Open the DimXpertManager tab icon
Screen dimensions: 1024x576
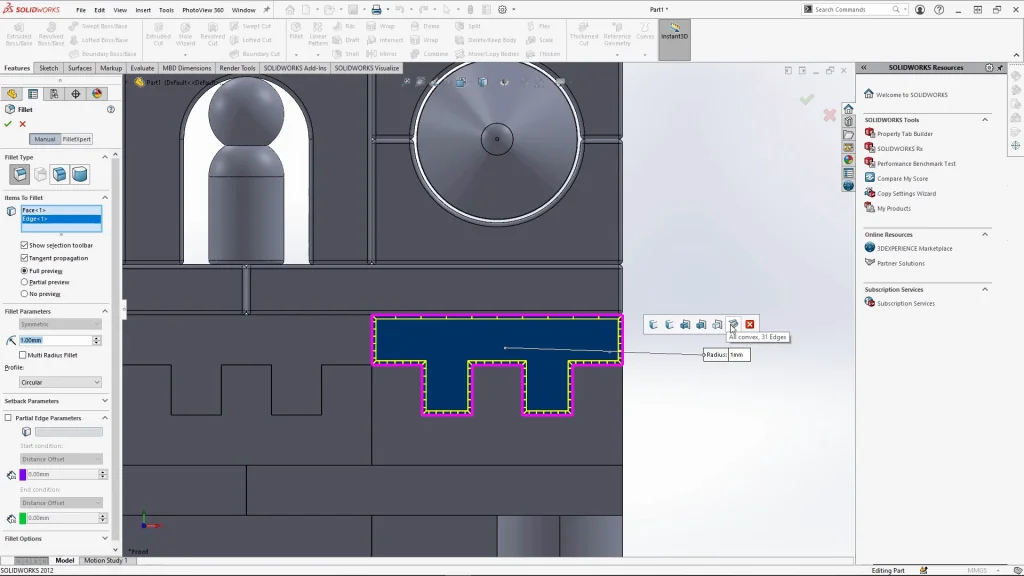click(75, 94)
